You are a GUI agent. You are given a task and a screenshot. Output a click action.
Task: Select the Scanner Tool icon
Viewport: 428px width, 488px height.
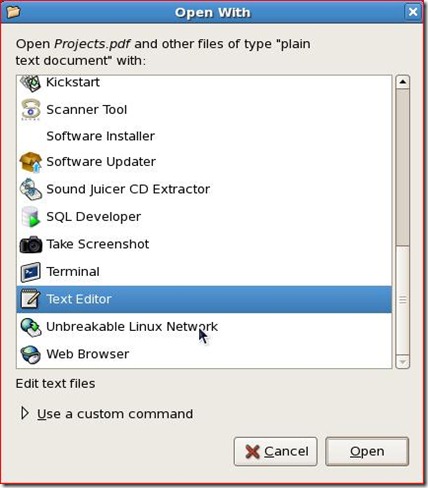(x=30, y=109)
